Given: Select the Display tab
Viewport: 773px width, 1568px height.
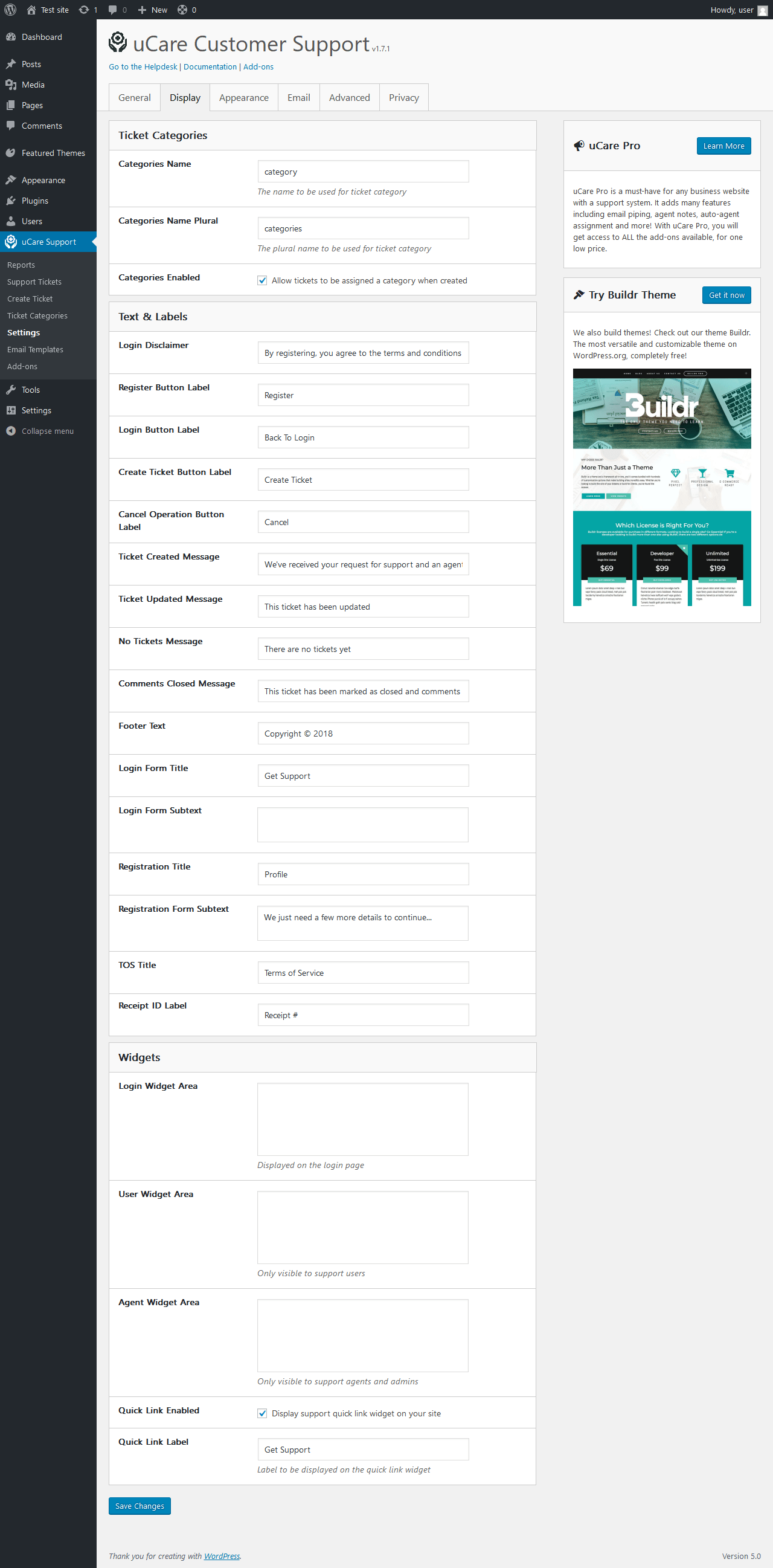Looking at the screenshot, I should [185, 97].
